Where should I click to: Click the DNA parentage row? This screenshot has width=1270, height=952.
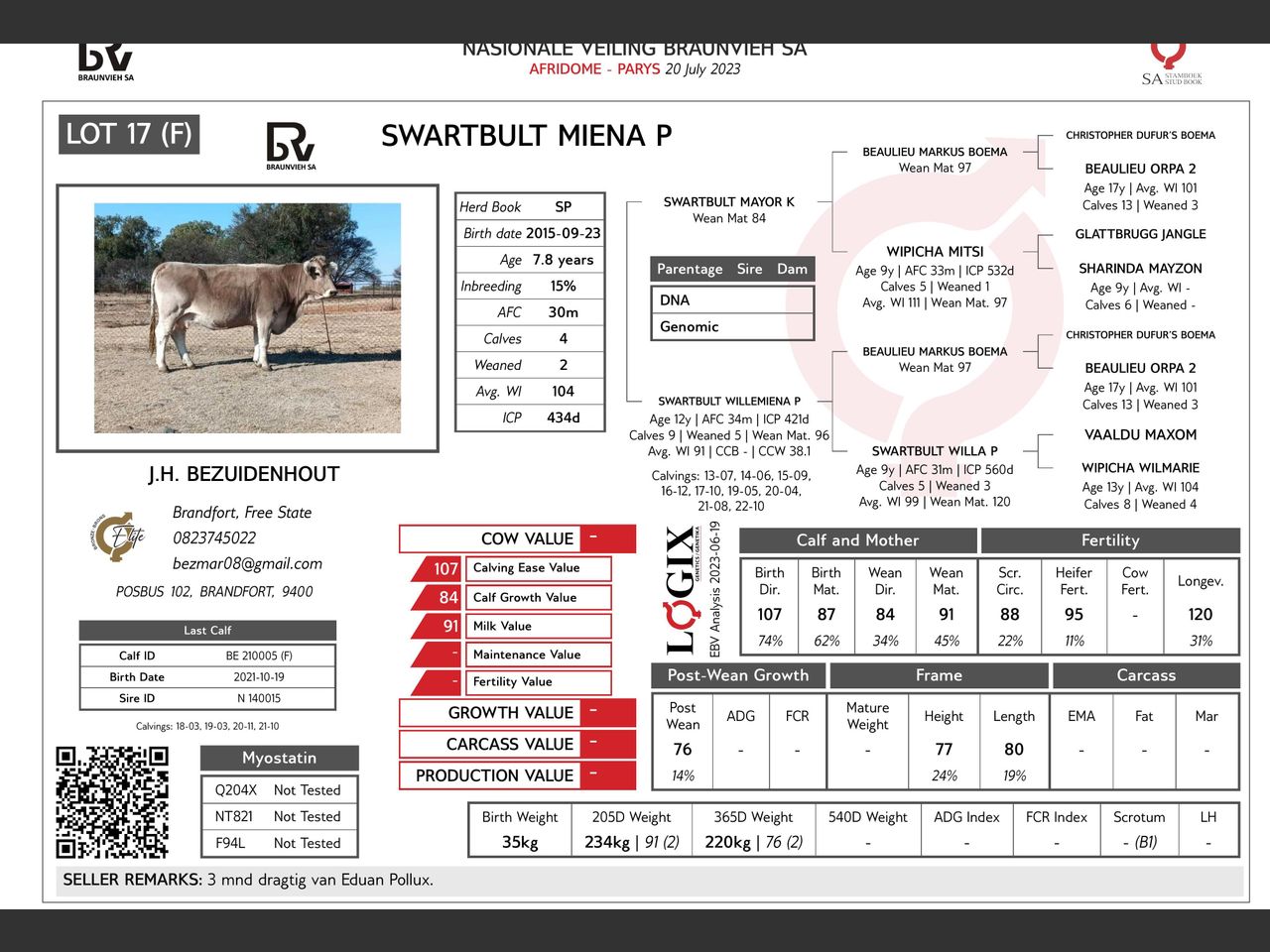tap(732, 299)
